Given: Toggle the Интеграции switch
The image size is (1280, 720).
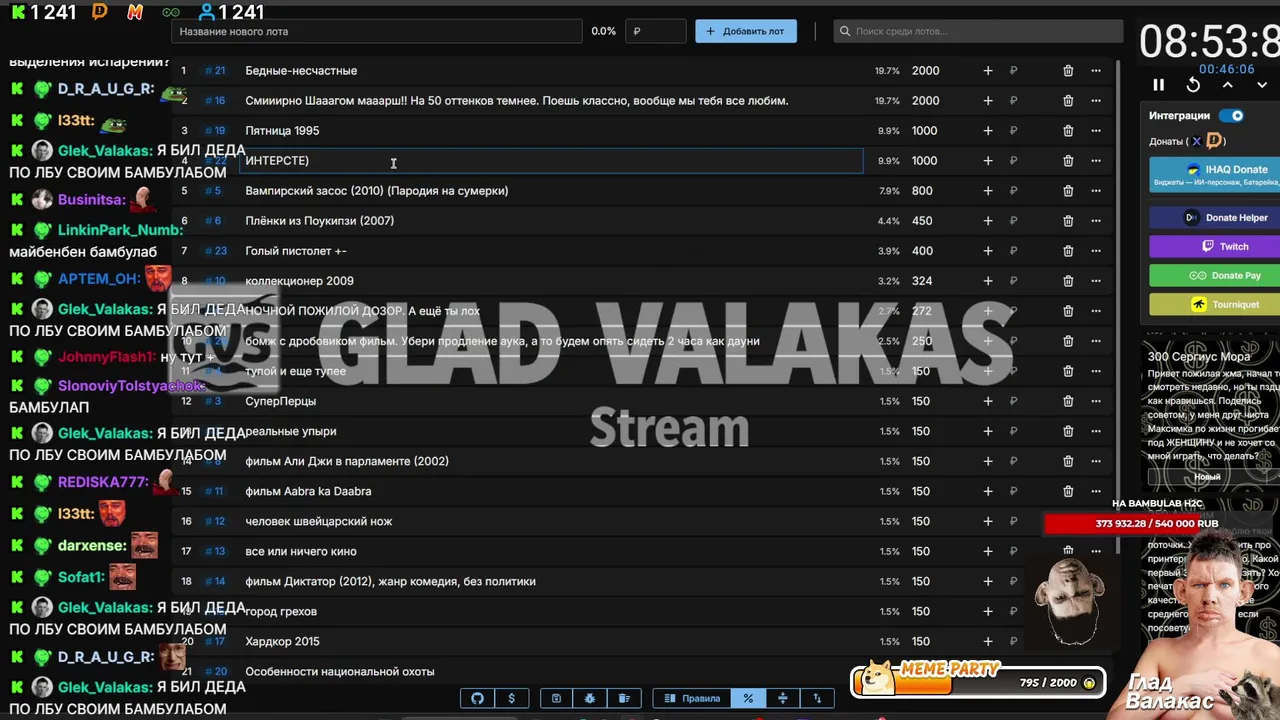Looking at the screenshot, I should pyautogui.click(x=1231, y=115).
